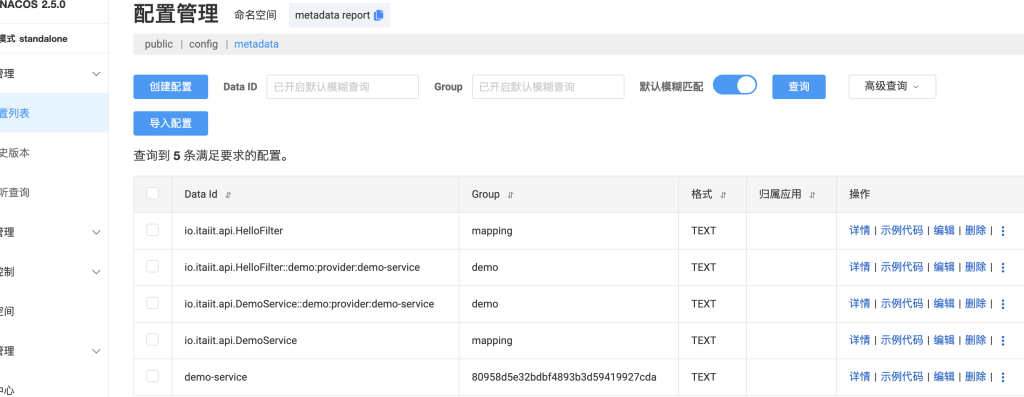Screen dimensions: 1024x397
Task: Sort table by Data Id column icon
Action: click(x=228, y=195)
